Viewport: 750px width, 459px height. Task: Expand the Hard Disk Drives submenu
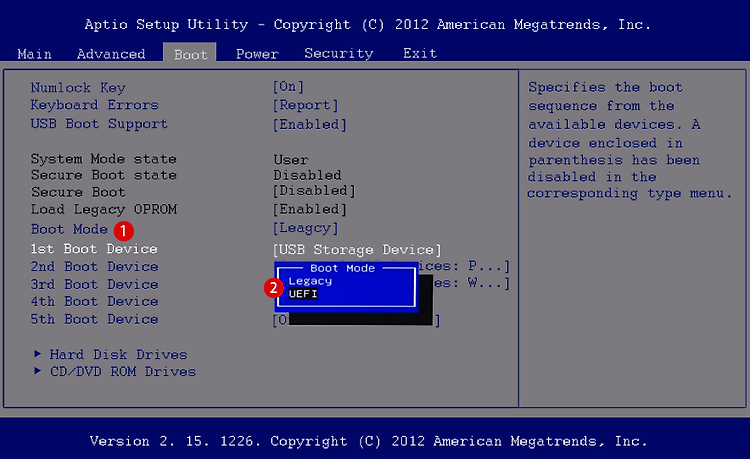pos(111,354)
